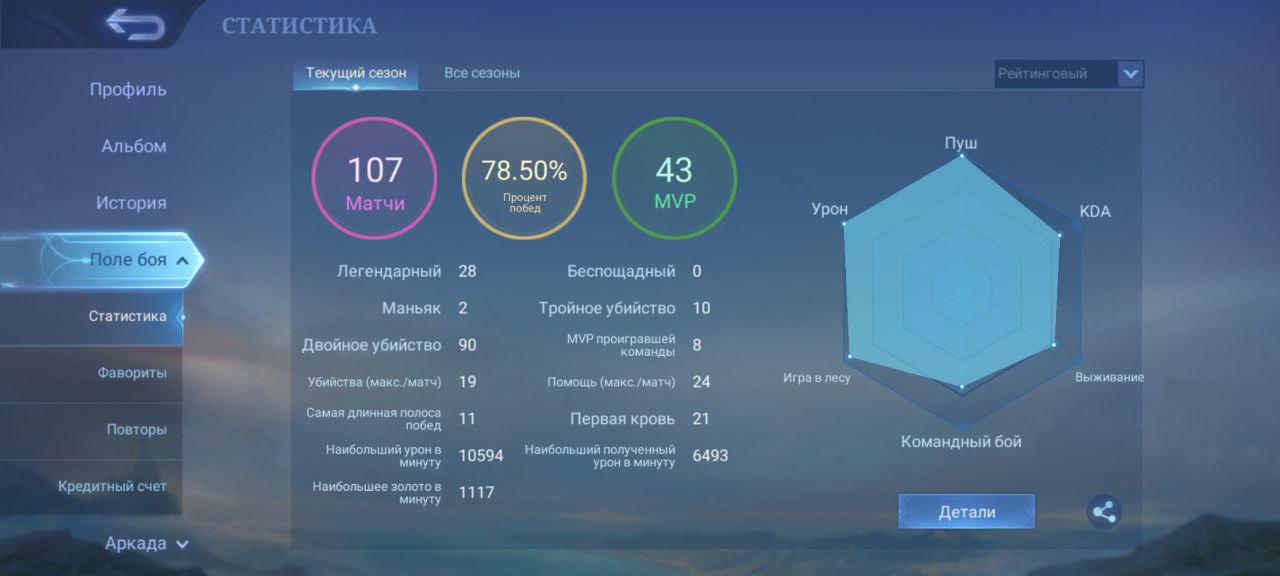Switch to the Все сезоны tab

click(x=481, y=73)
